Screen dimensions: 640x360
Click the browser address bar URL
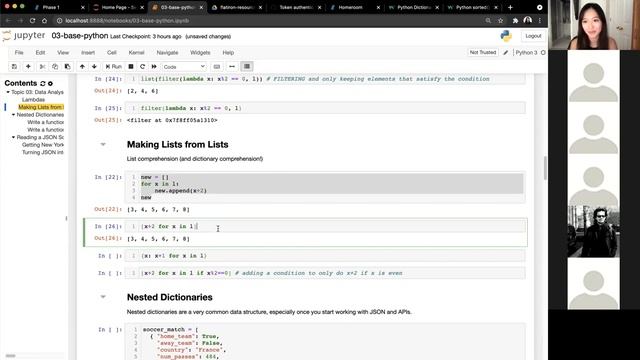[x=127, y=20]
